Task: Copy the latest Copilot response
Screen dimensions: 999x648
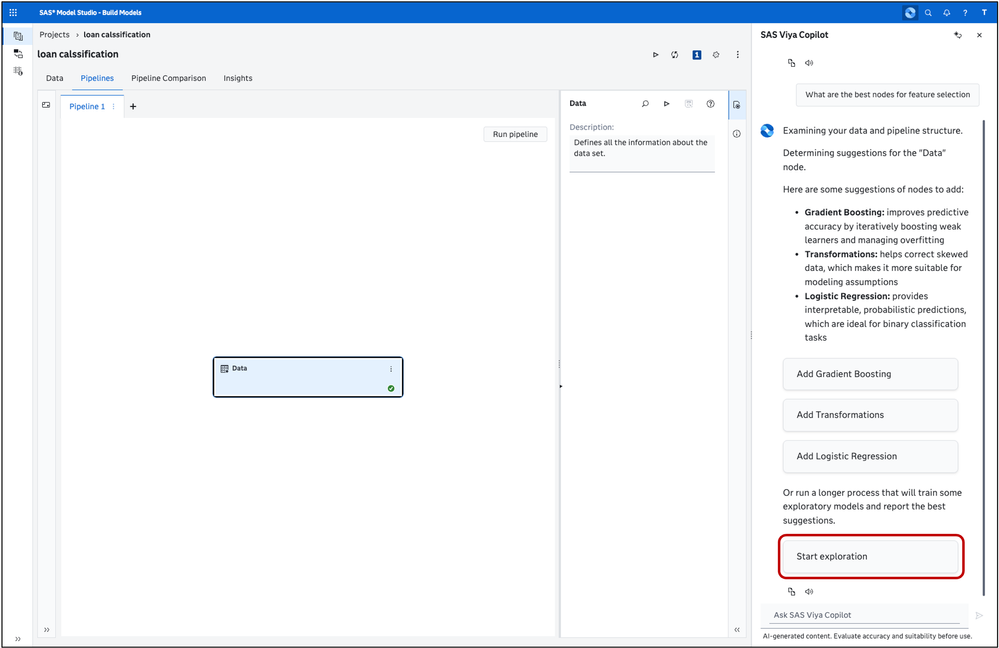Action: (x=791, y=591)
